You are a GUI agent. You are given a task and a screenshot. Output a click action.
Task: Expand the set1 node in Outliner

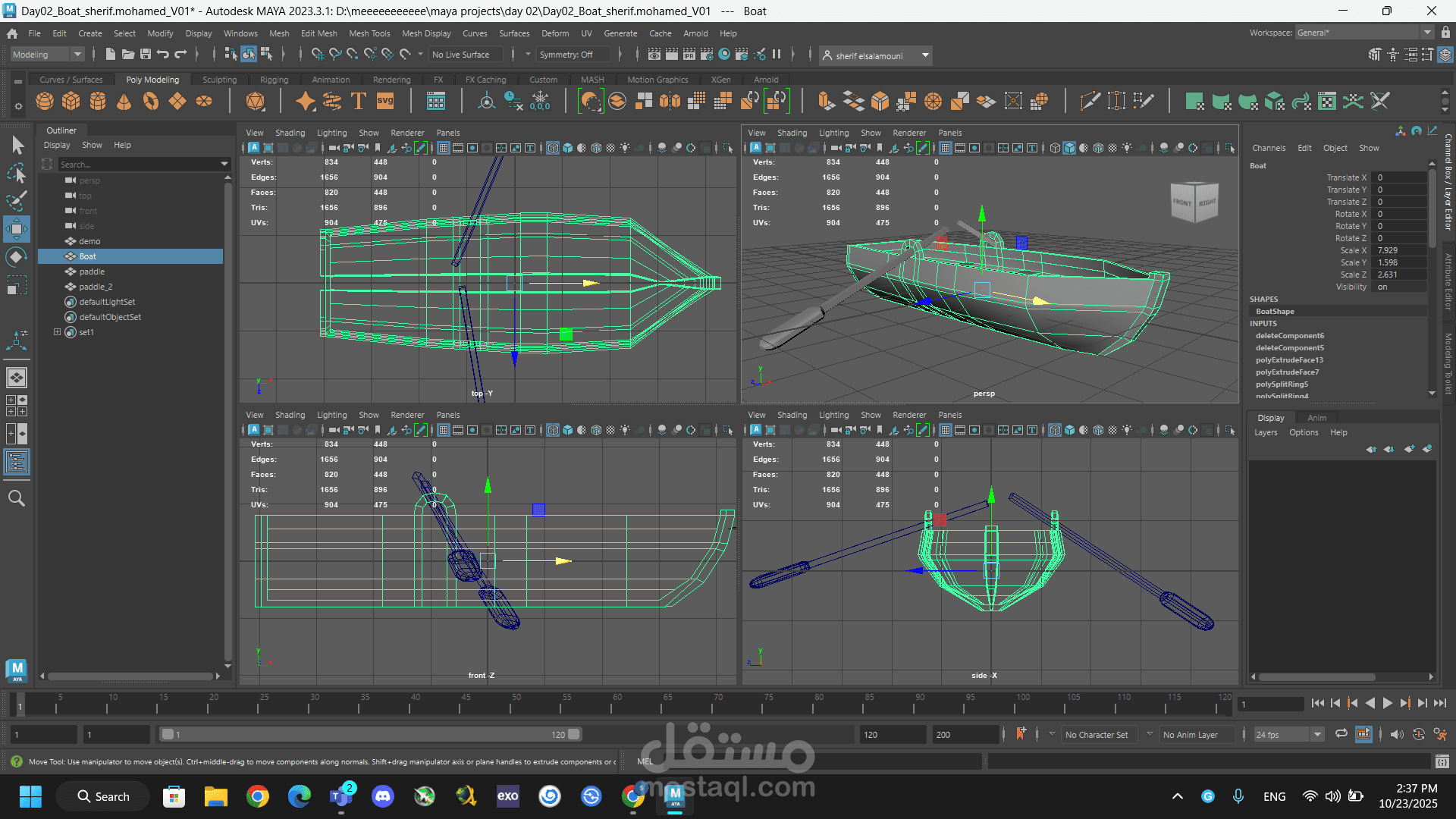pos(57,332)
